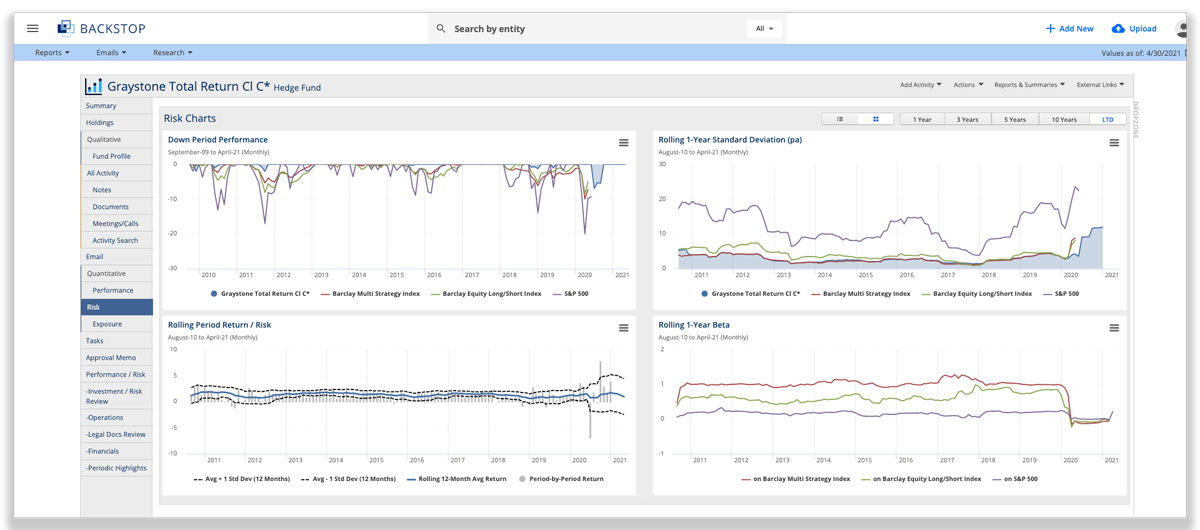
Task: Open the Meetings/Calls sidebar item
Action: click(x=117, y=224)
